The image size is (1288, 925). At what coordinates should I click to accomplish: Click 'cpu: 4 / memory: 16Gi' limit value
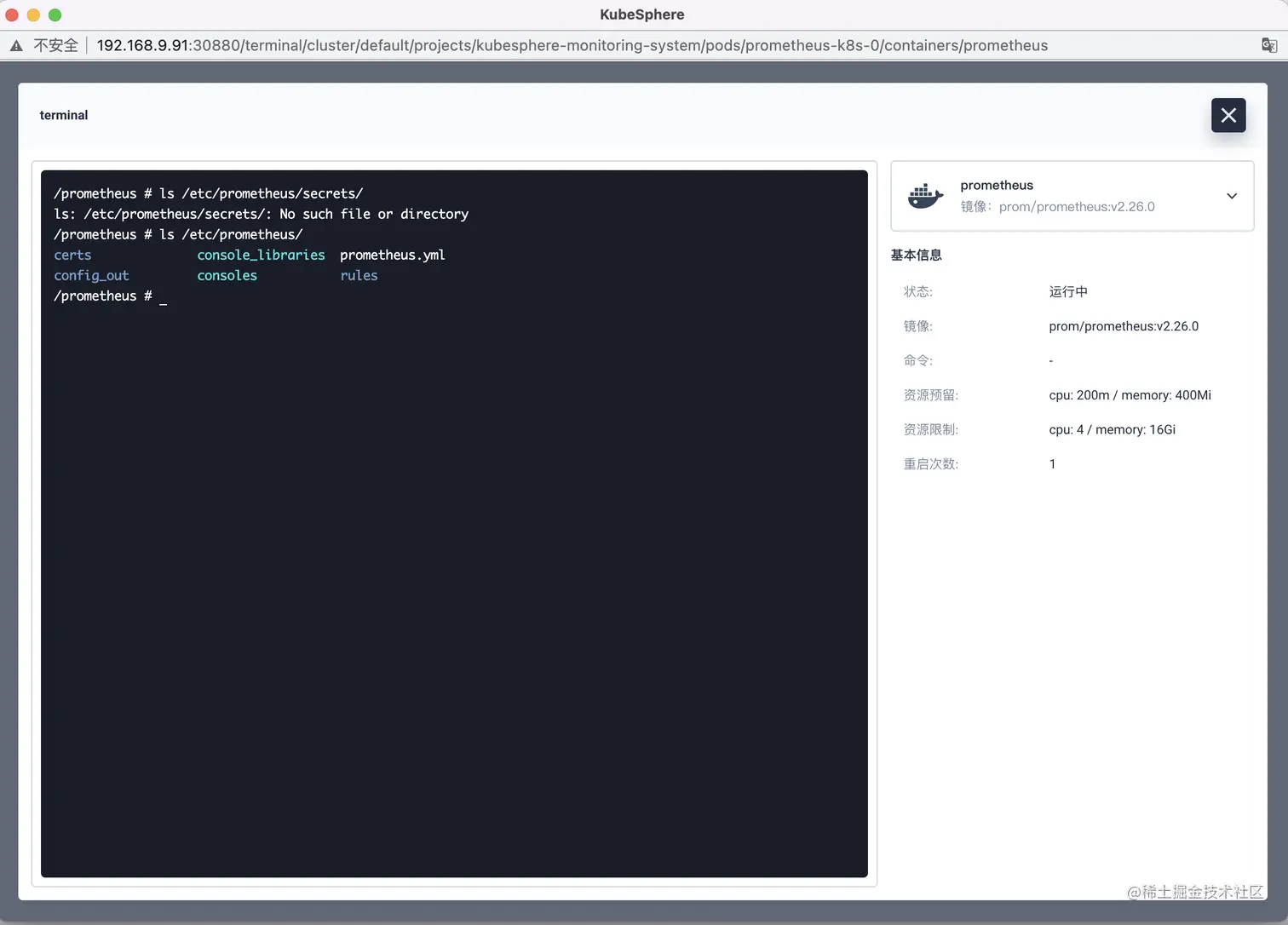(x=1112, y=429)
